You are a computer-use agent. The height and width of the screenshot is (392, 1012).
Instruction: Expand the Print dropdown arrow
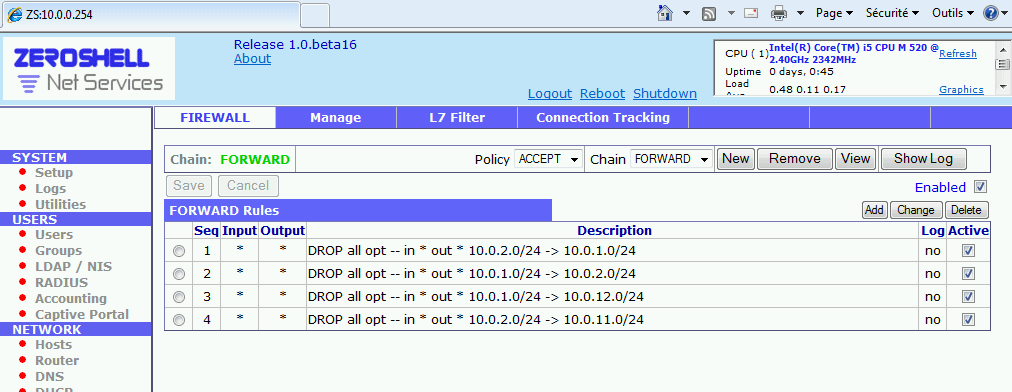pos(800,13)
